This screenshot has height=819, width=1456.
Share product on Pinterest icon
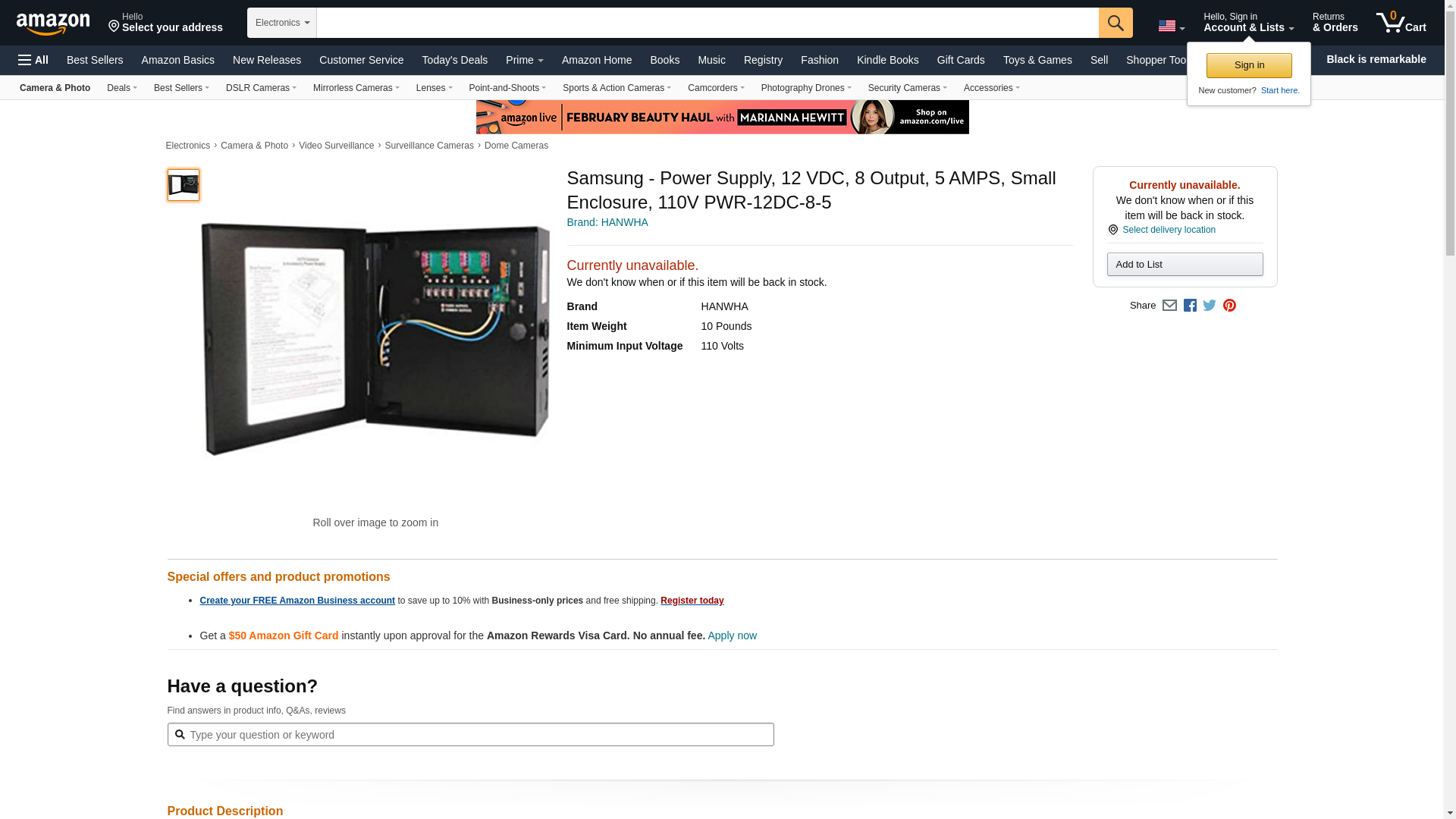(x=1229, y=306)
